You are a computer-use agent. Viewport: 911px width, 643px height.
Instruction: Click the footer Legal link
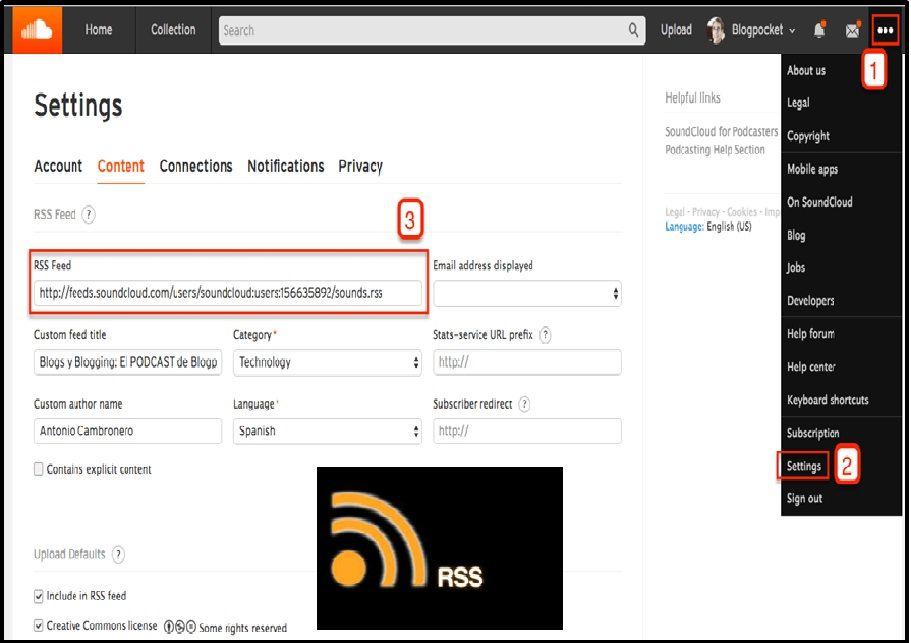click(675, 212)
